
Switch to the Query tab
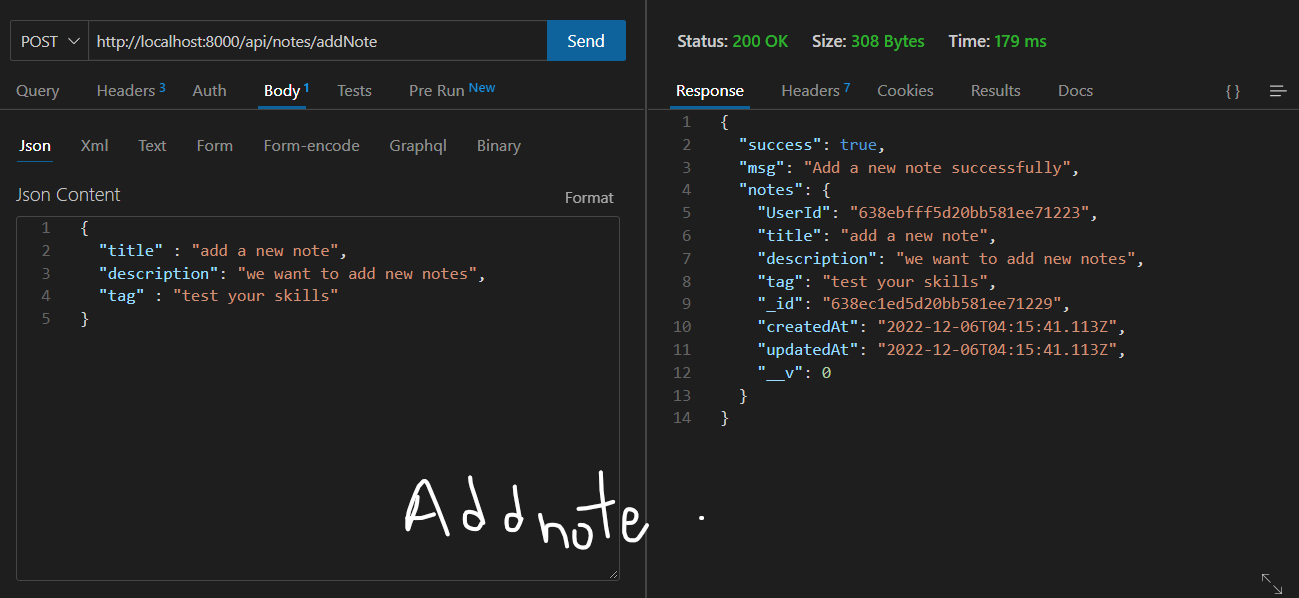(x=37, y=90)
